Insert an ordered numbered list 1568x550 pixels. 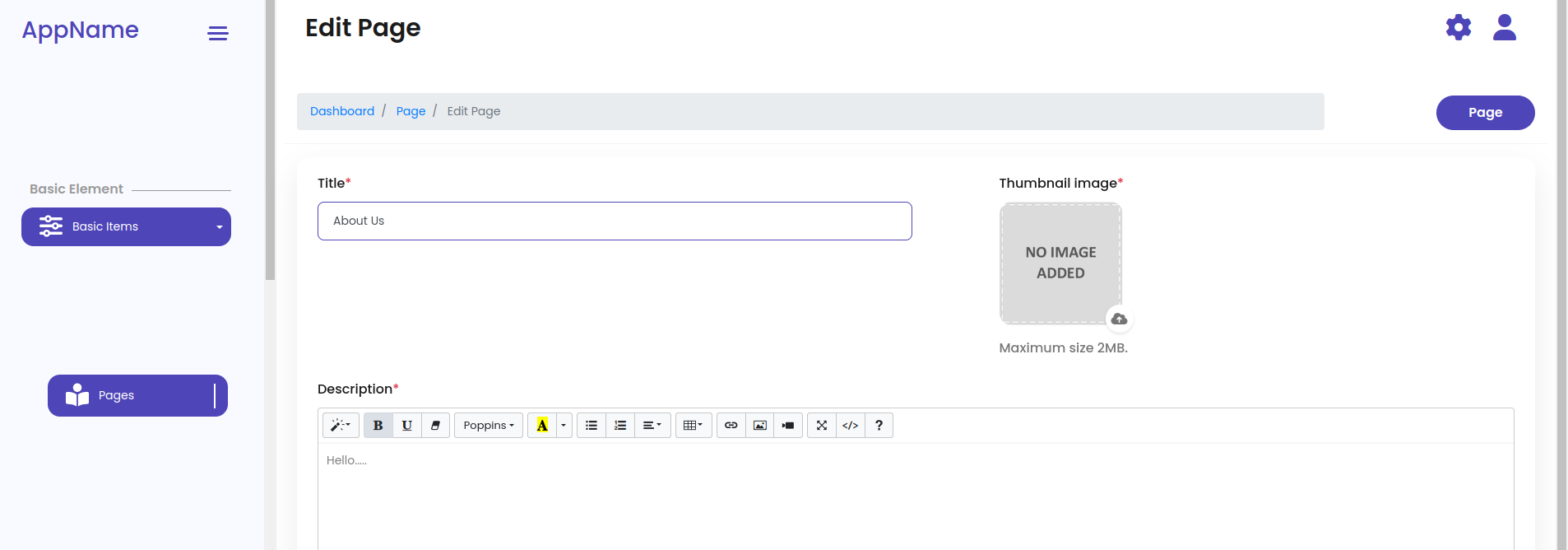click(x=620, y=426)
